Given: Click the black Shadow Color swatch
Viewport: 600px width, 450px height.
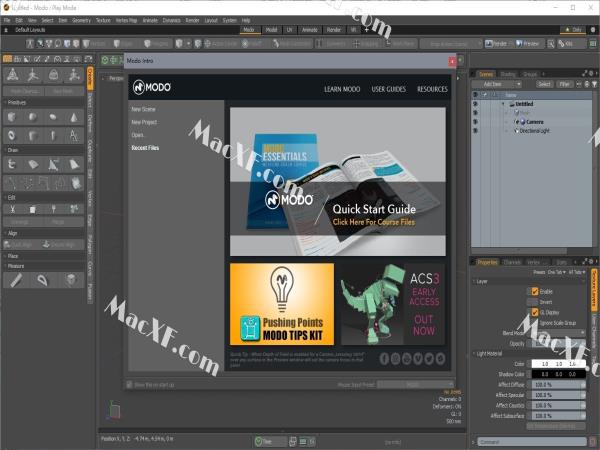Looking at the screenshot, I should pyautogui.click(x=558, y=374).
